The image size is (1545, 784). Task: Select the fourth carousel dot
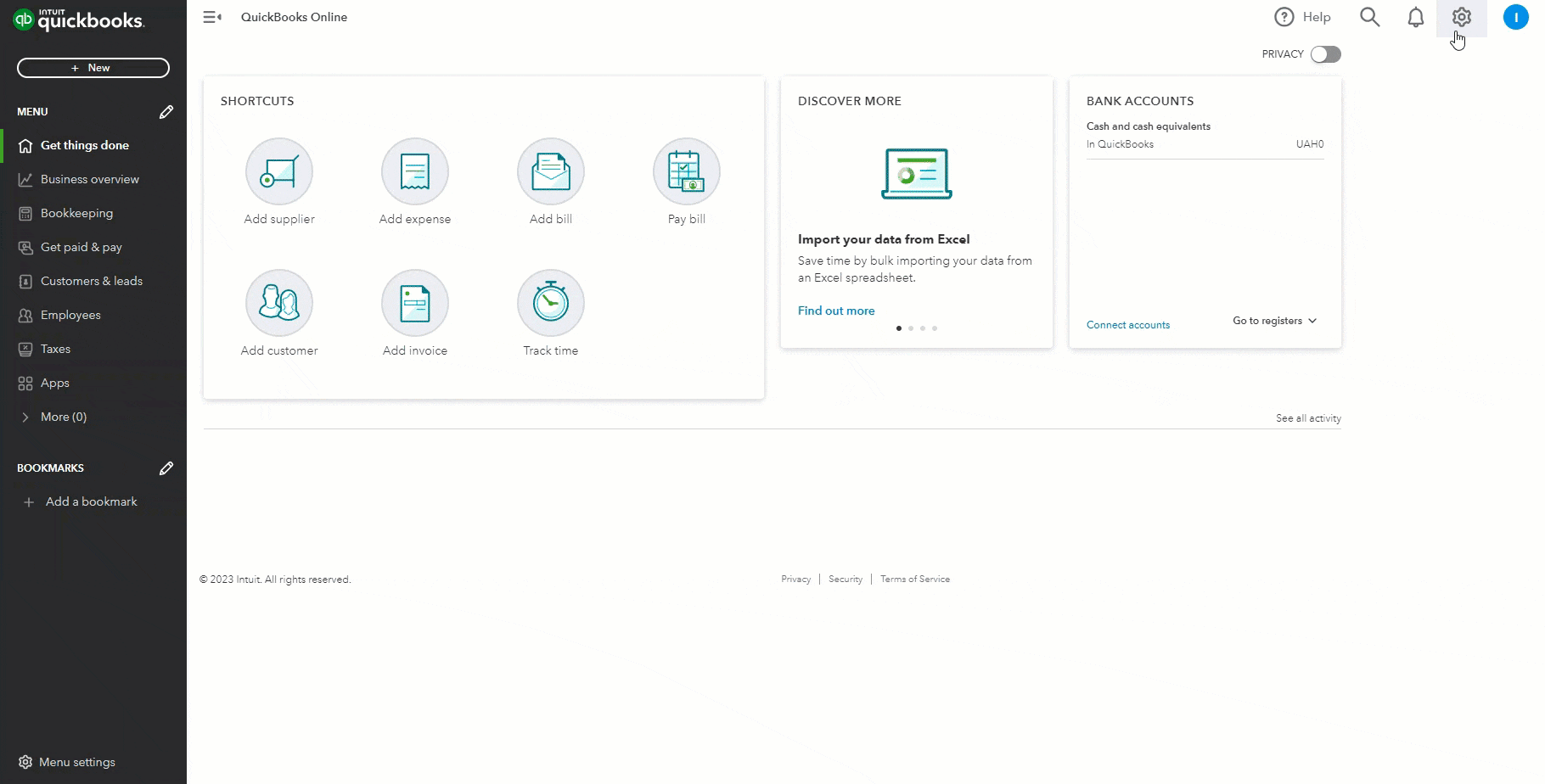[x=935, y=328]
